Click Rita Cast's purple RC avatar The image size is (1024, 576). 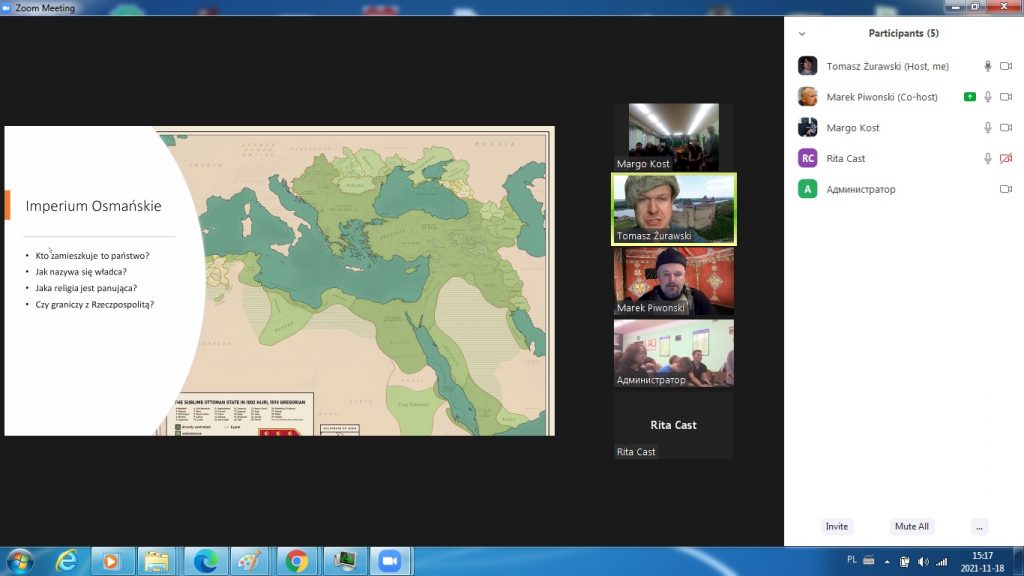tap(807, 158)
